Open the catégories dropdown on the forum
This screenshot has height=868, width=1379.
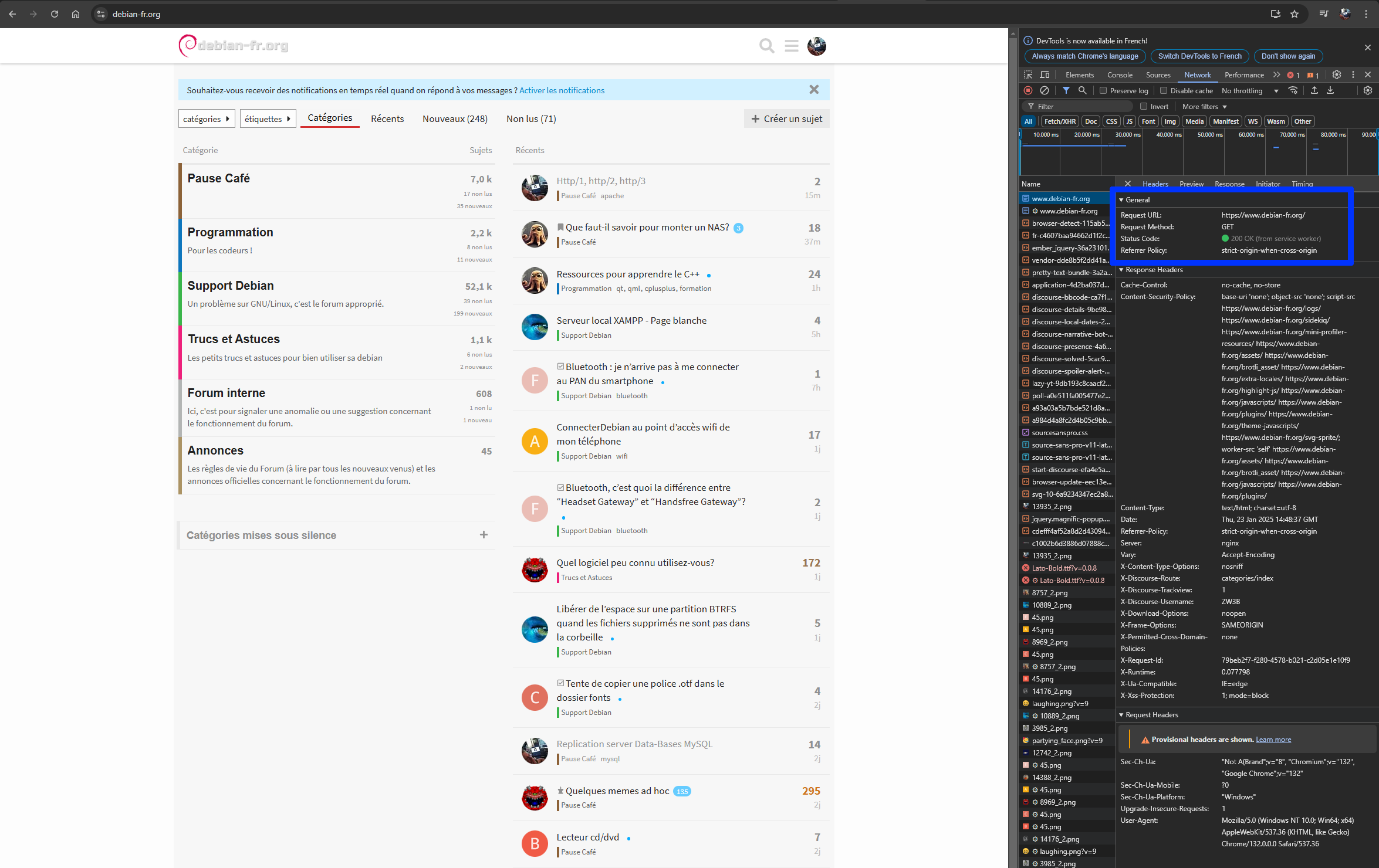click(x=206, y=118)
